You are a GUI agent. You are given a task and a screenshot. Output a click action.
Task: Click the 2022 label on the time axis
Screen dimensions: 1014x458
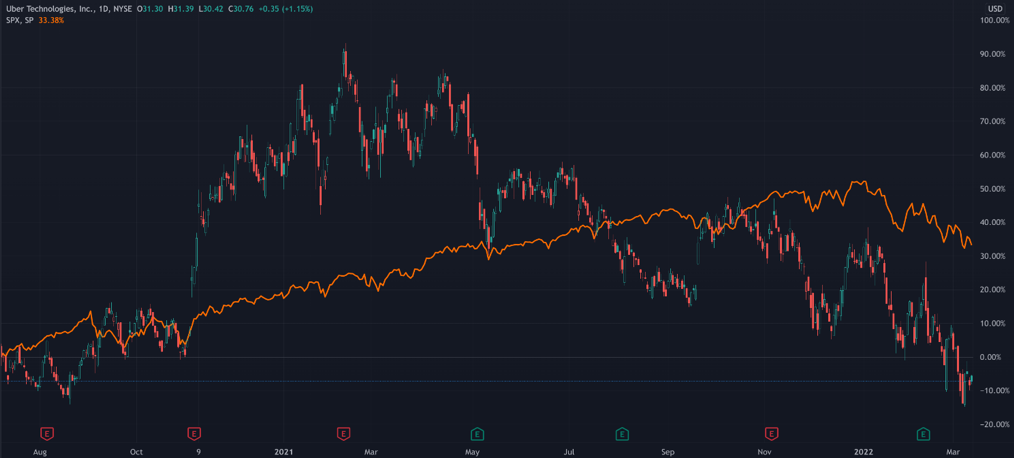coord(866,452)
